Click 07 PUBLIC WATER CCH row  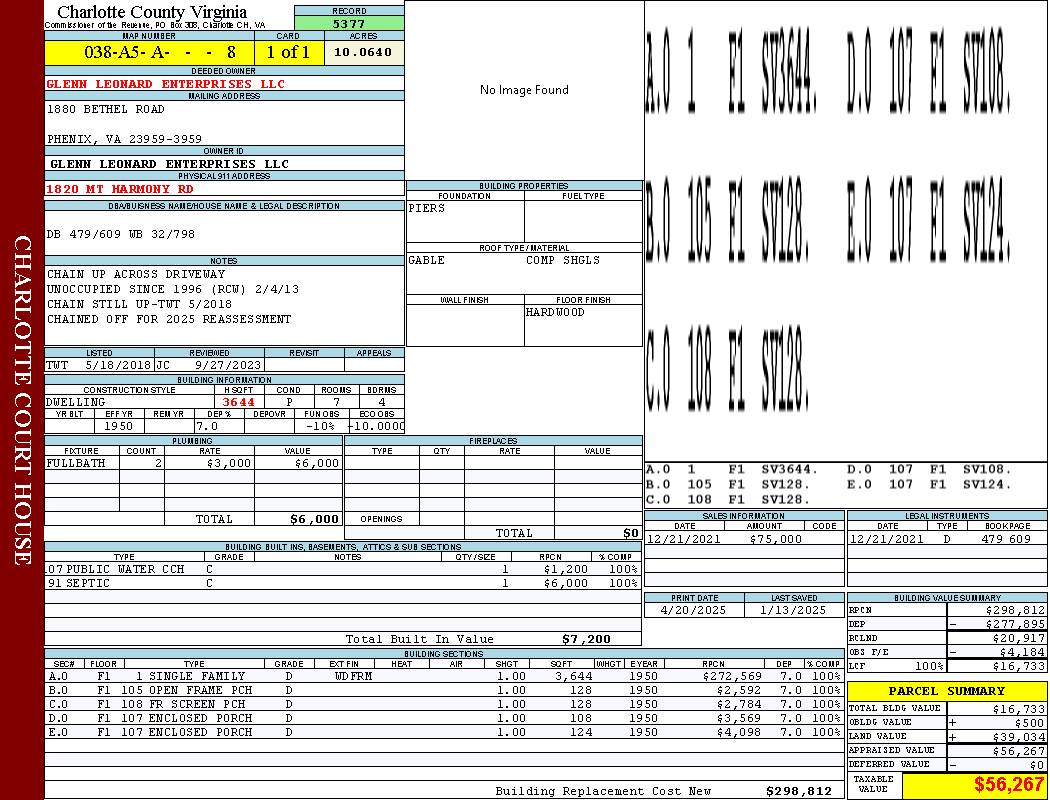pyautogui.click(x=343, y=570)
